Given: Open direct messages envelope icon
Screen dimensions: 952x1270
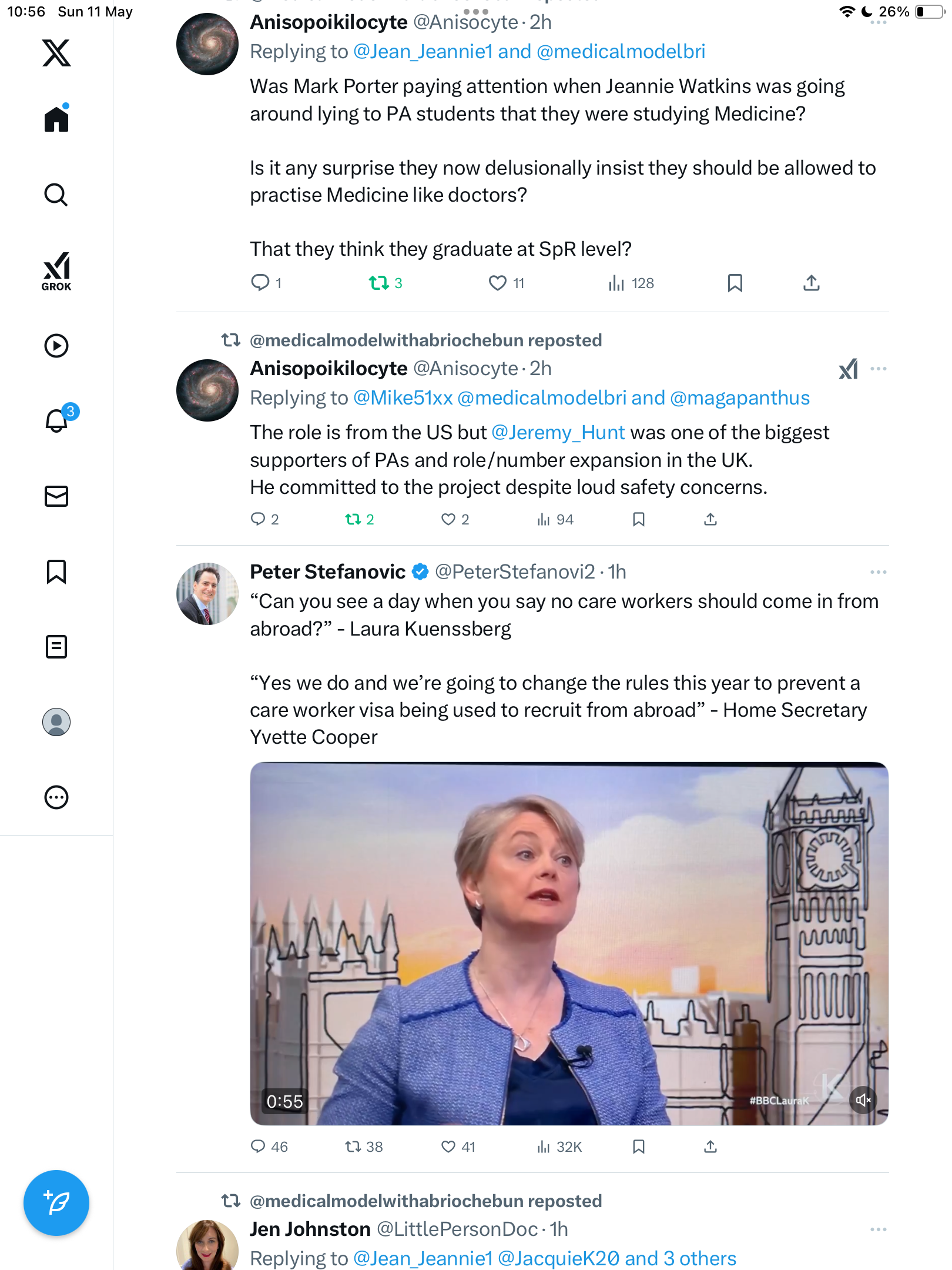Looking at the screenshot, I should [x=56, y=496].
